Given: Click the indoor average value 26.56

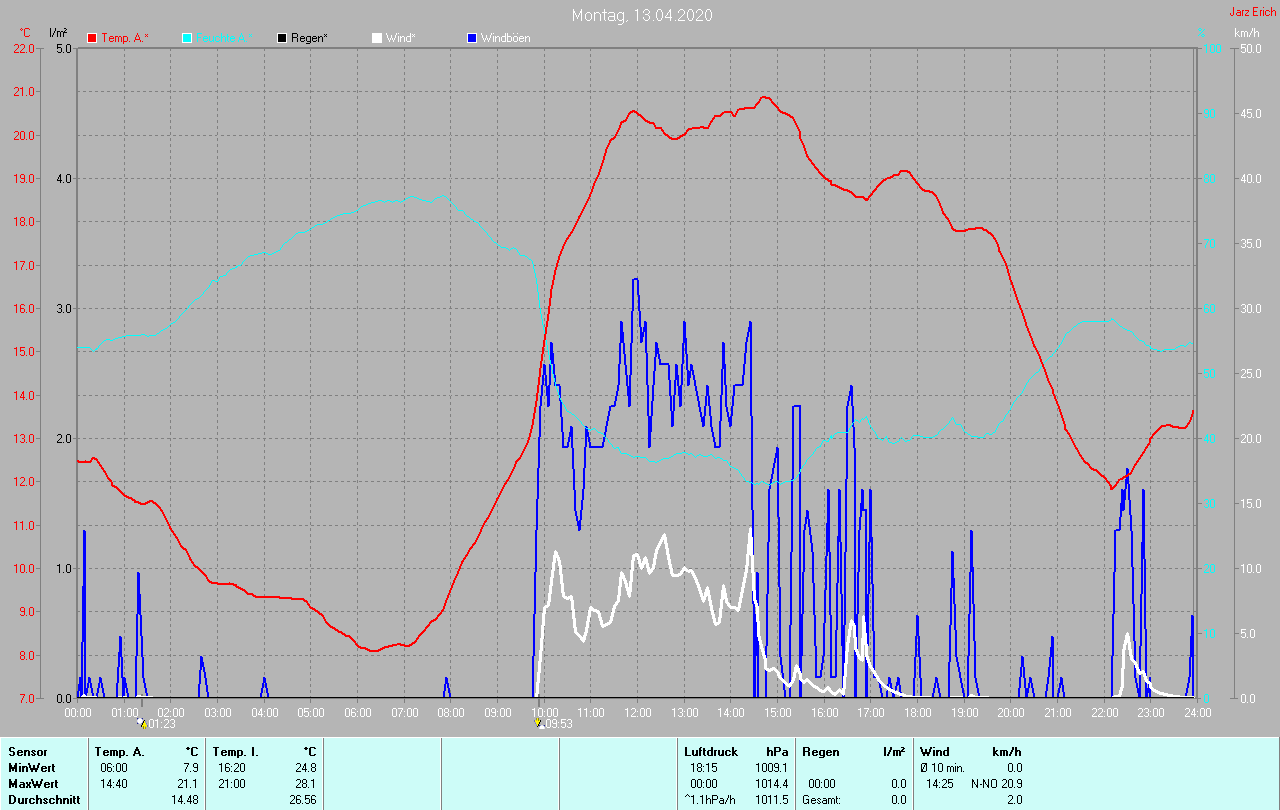Looking at the screenshot, I should coord(302,800).
